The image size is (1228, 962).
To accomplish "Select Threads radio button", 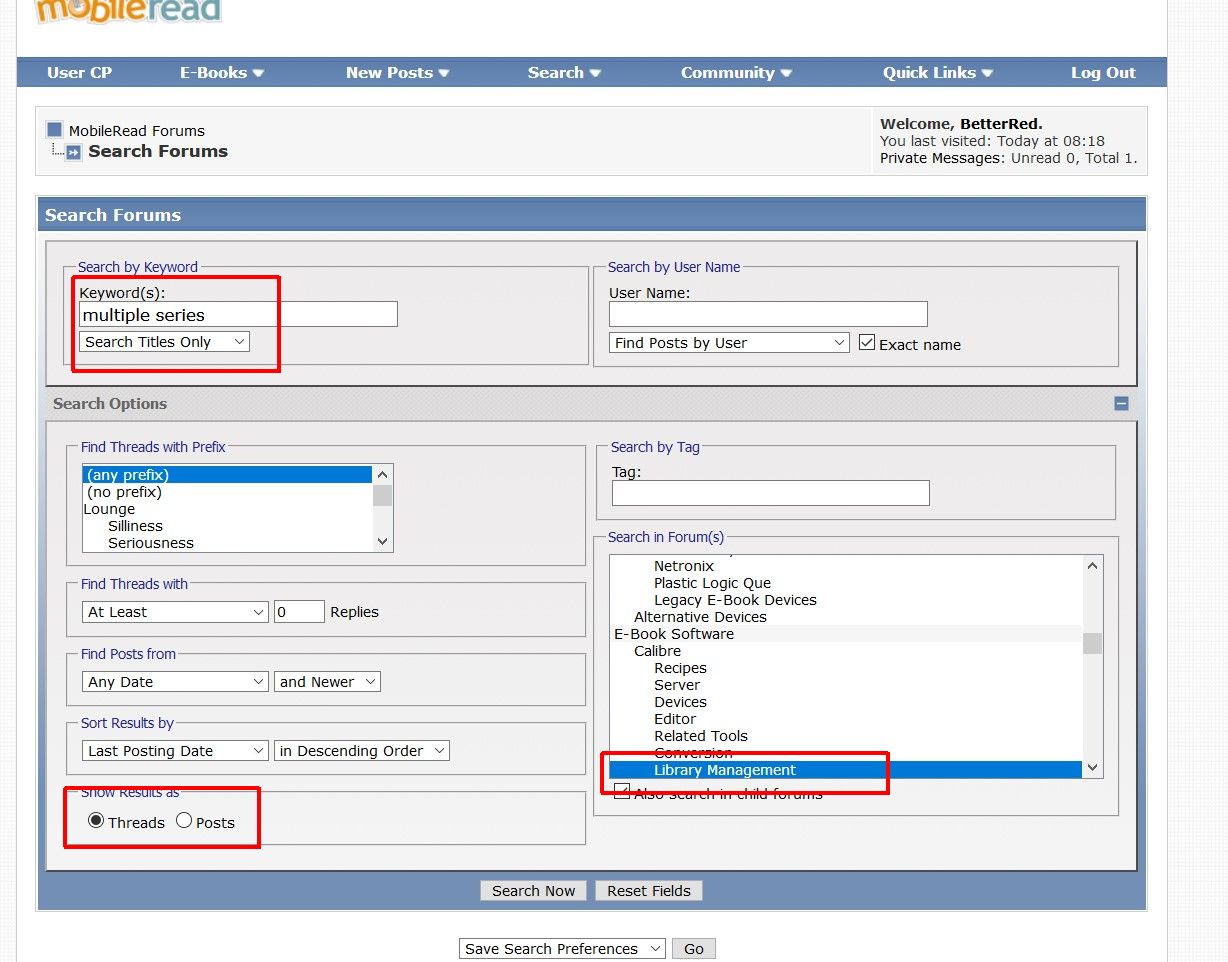I will (x=96, y=821).
